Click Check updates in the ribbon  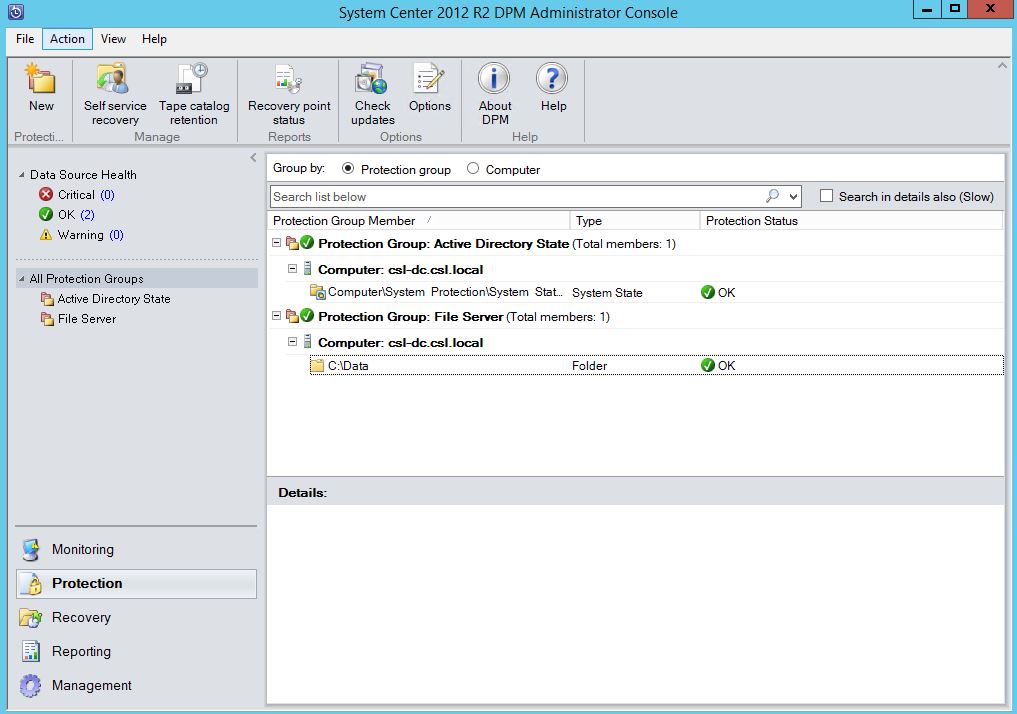coord(372,94)
